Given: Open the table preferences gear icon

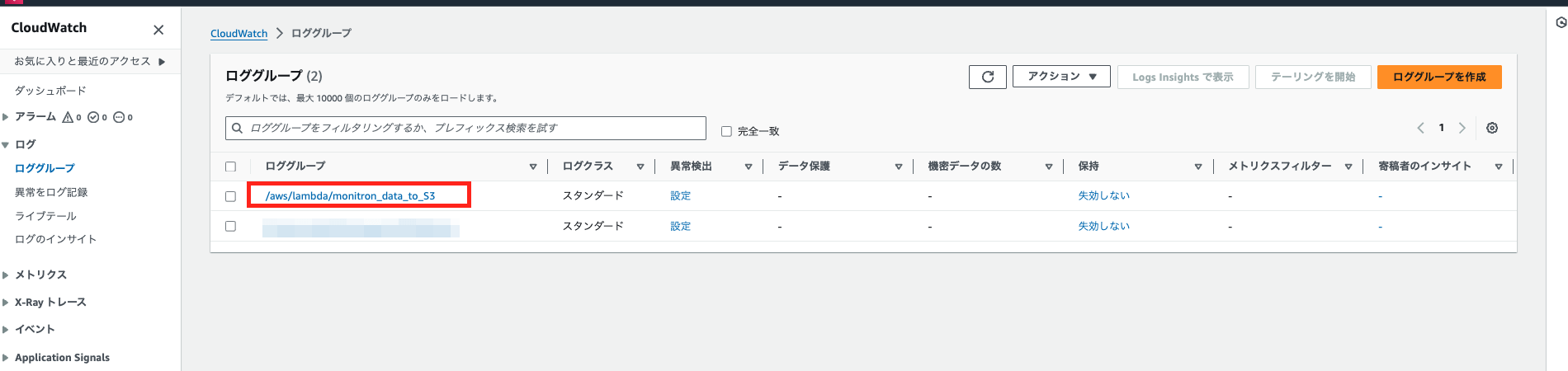Looking at the screenshot, I should coord(1492,128).
